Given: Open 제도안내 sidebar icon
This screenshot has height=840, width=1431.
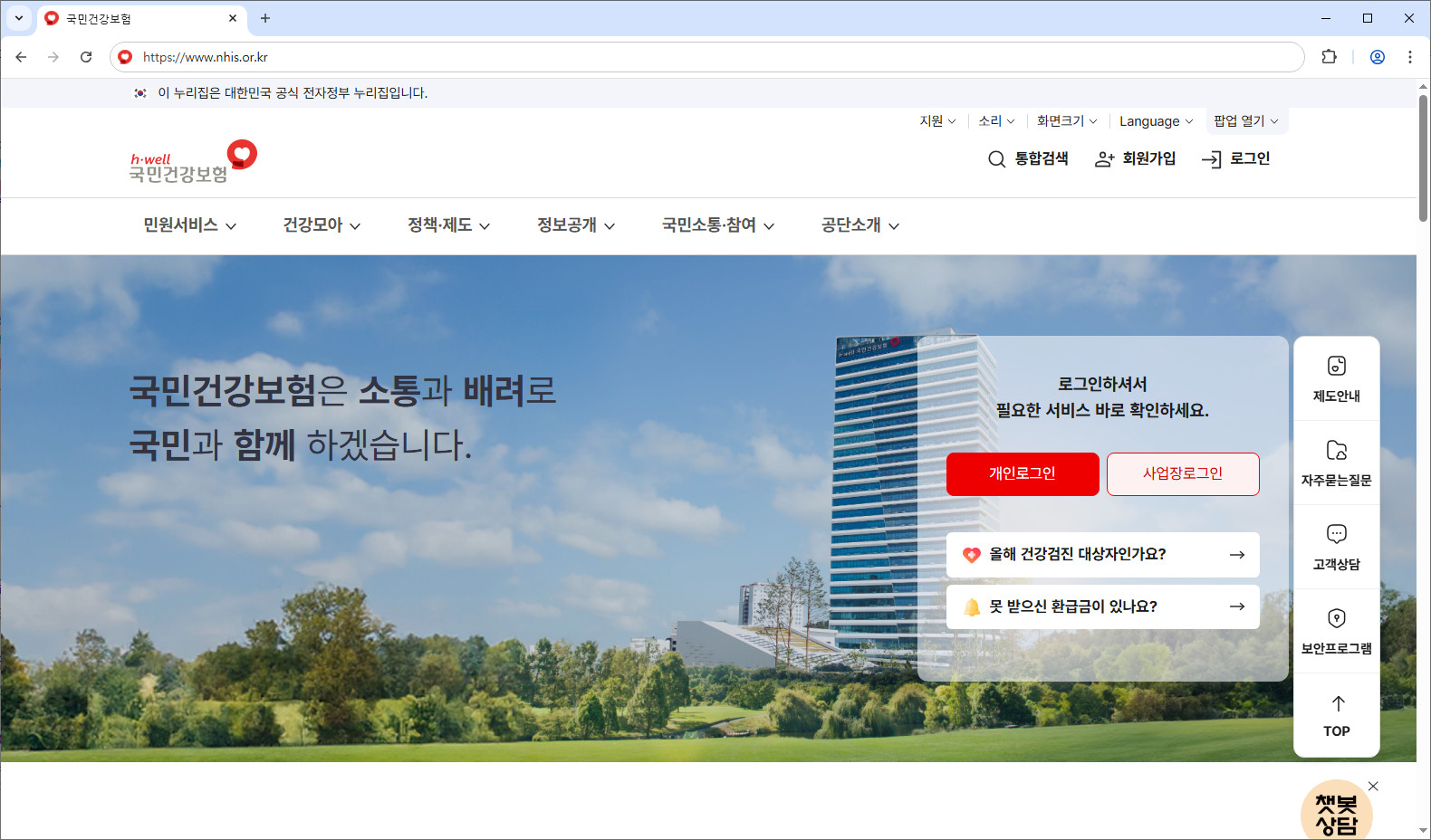Looking at the screenshot, I should (x=1337, y=366).
